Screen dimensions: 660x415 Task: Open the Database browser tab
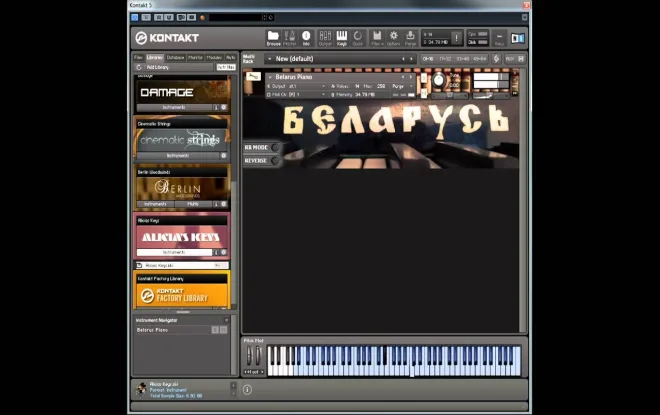click(175, 57)
